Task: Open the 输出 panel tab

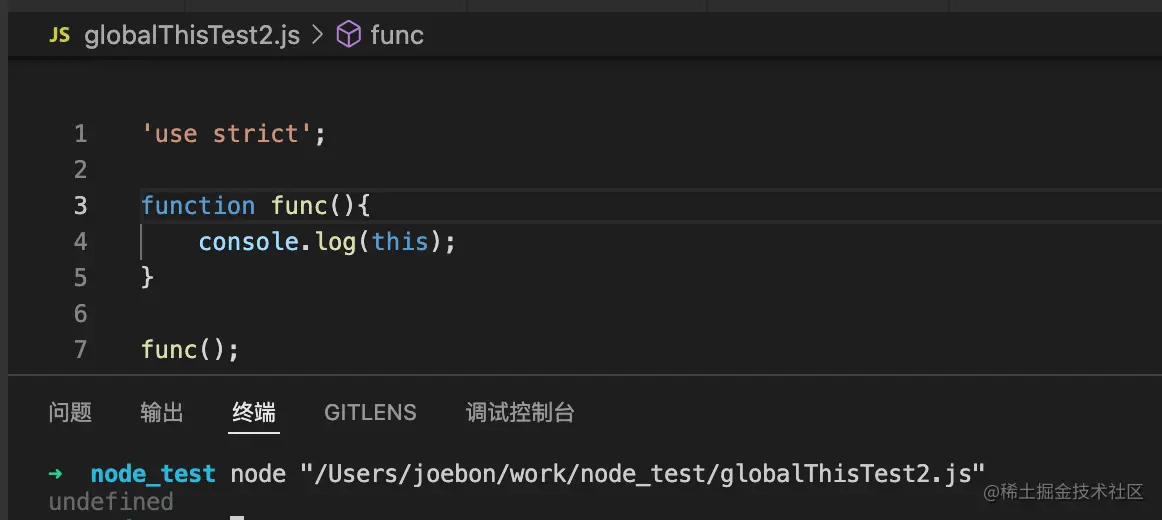Action: click(162, 412)
